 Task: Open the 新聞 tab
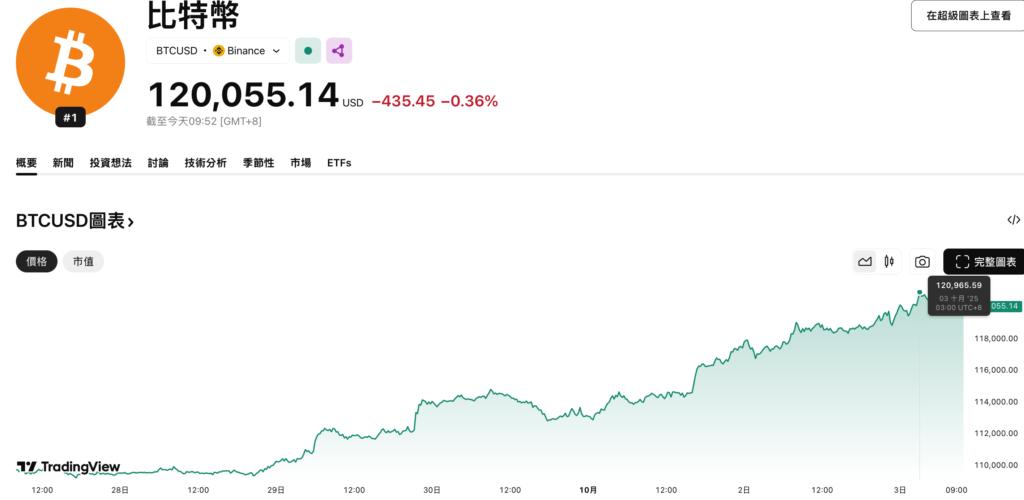(x=63, y=163)
